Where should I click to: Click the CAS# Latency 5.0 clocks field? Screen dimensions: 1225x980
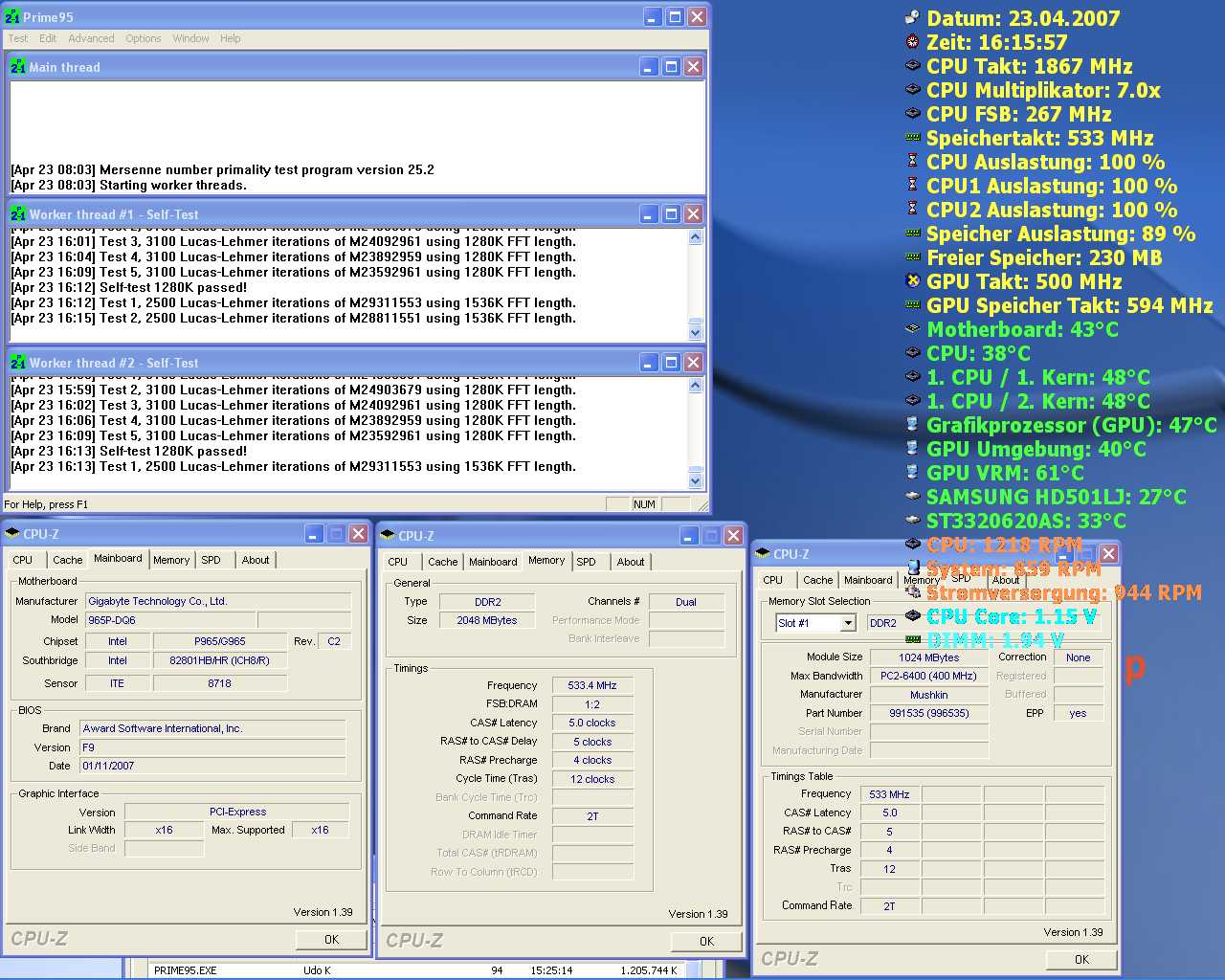(592, 723)
